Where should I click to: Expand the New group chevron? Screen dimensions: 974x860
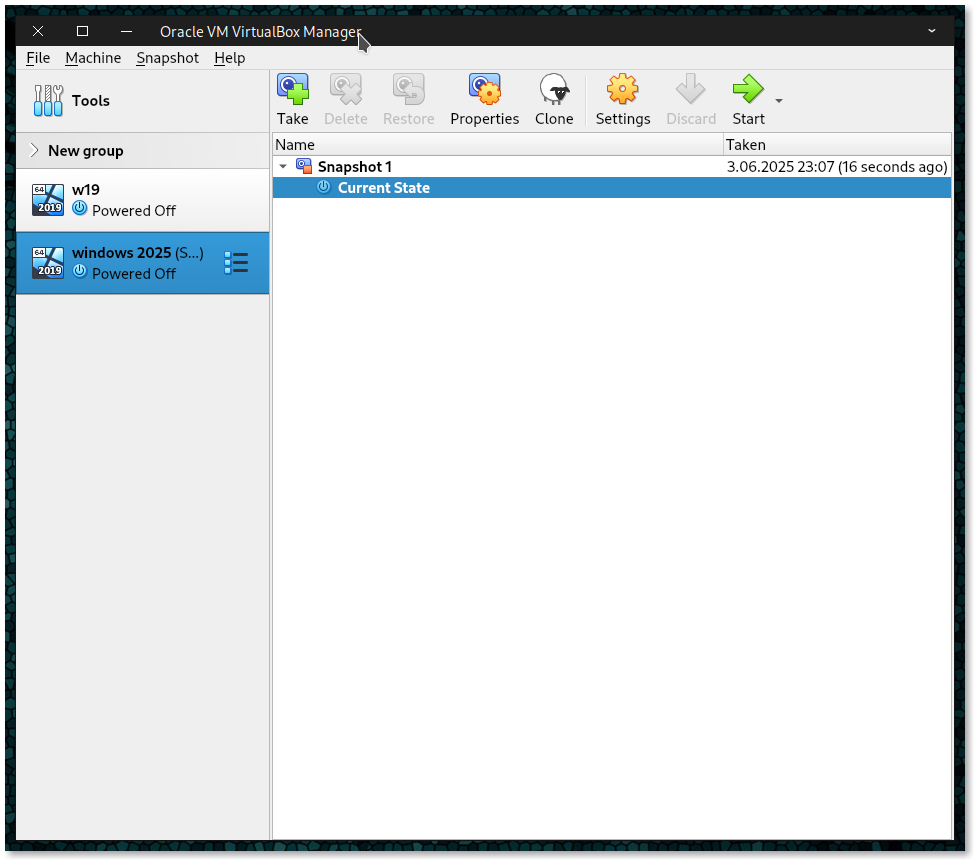point(34,150)
